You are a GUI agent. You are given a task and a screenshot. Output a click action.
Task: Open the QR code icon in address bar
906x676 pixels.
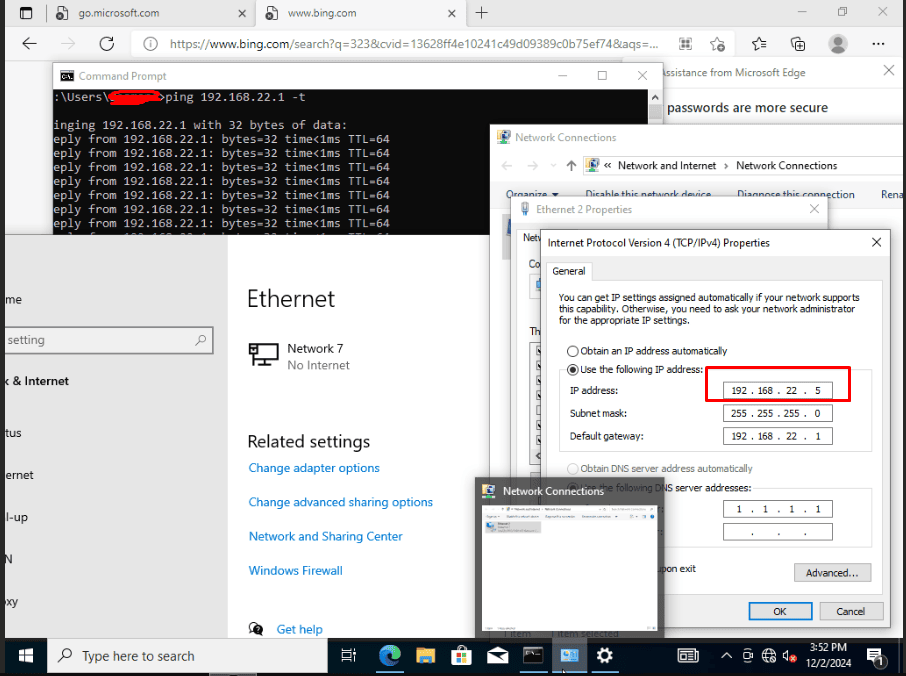point(685,44)
